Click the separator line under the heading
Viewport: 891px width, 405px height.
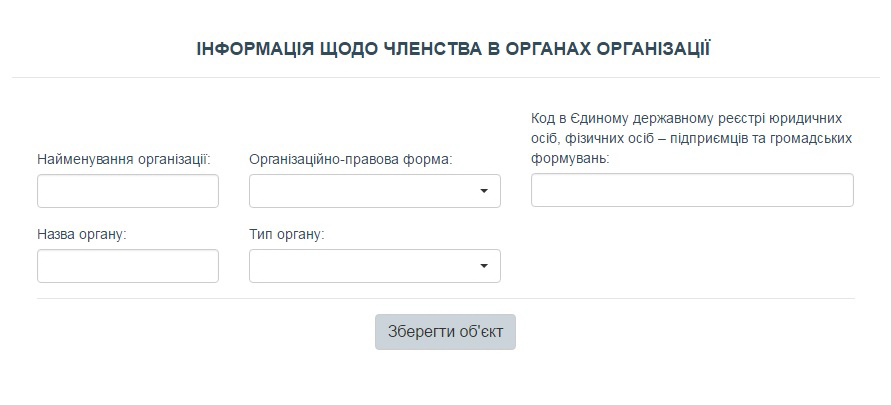tap(446, 77)
